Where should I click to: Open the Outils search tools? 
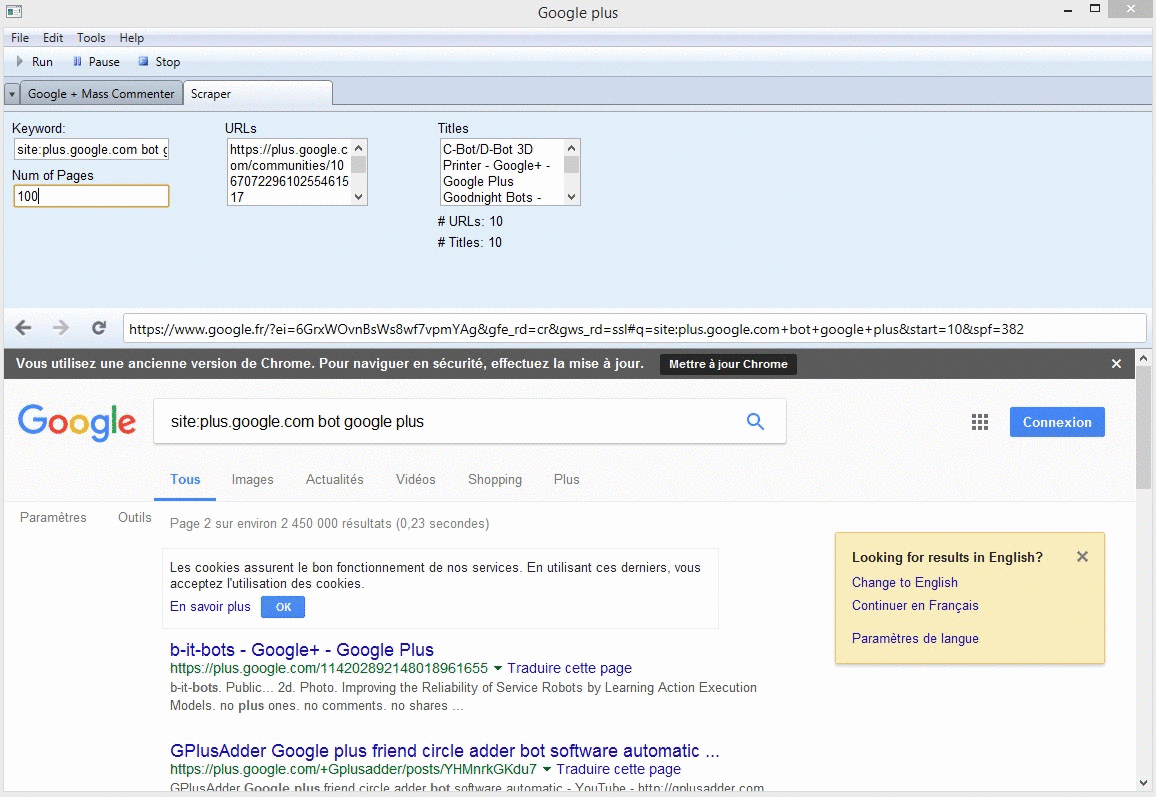(x=134, y=518)
